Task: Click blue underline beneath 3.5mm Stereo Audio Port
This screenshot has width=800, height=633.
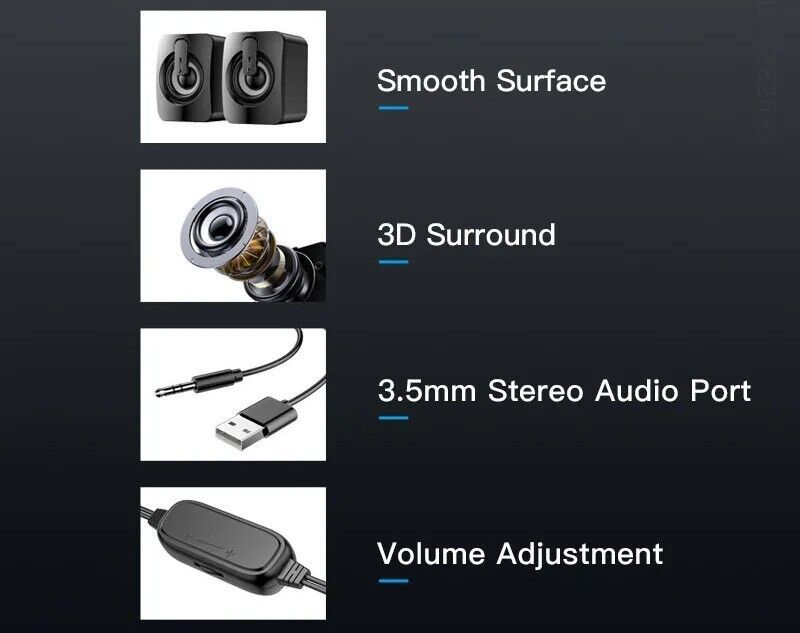Action: [x=393, y=418]
